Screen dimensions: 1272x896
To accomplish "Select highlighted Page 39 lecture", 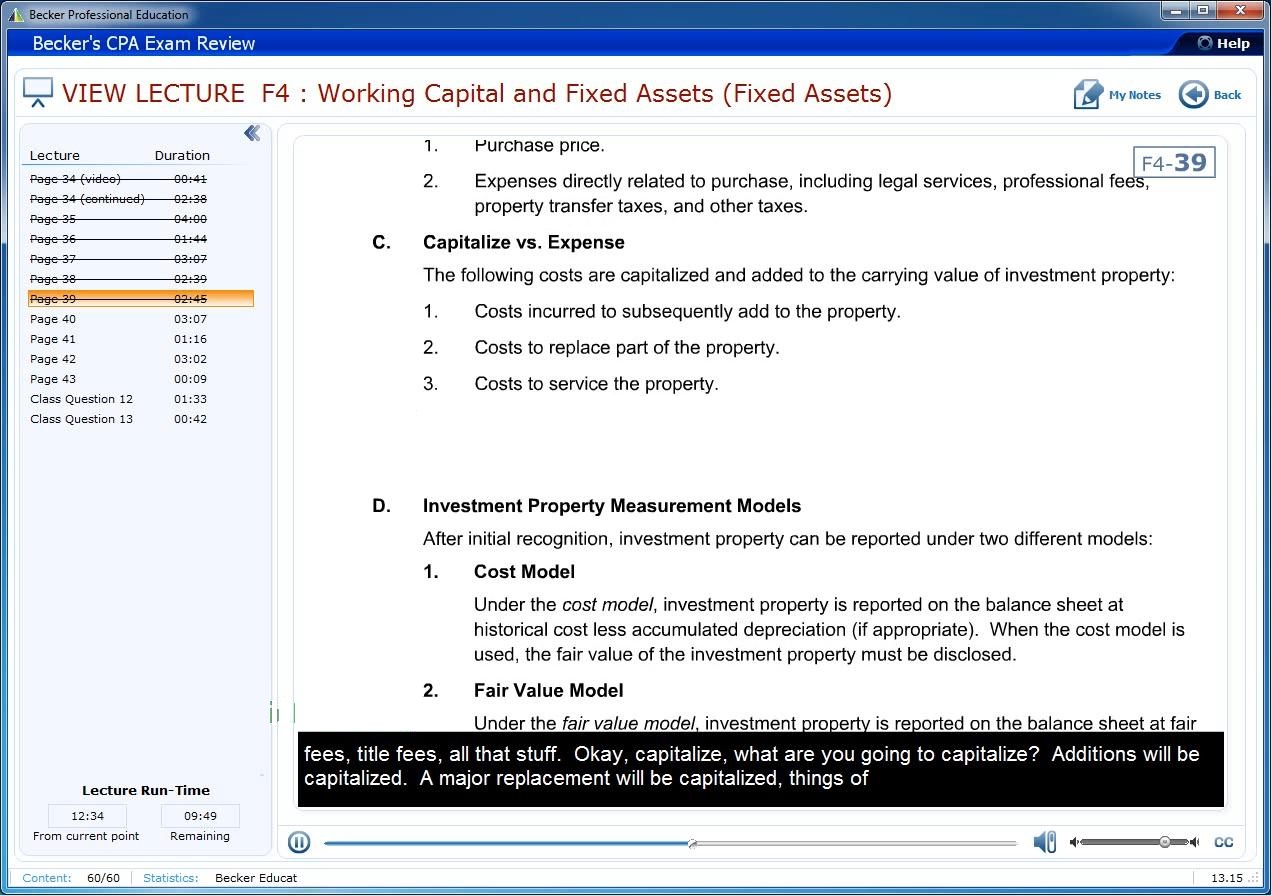I will (x=141, y=299).
